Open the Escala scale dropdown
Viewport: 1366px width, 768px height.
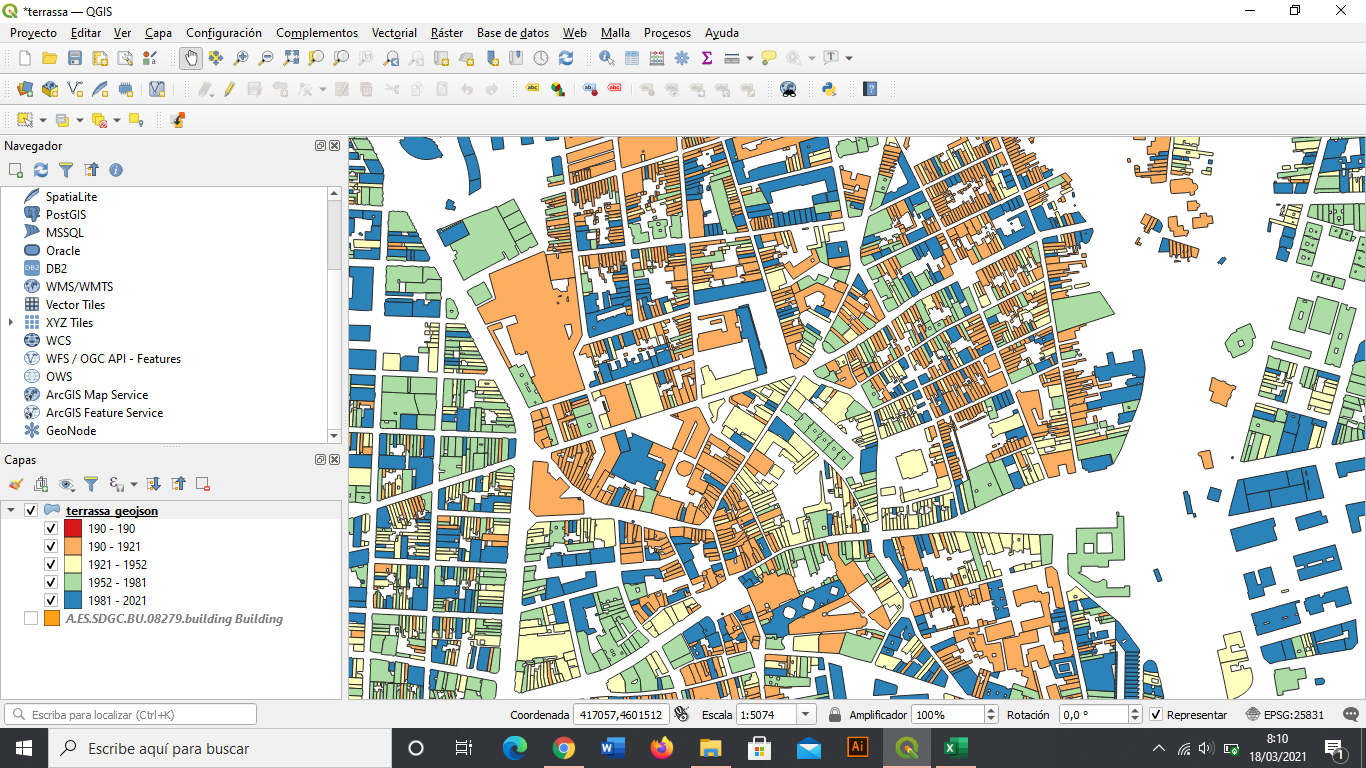(803, 715)
